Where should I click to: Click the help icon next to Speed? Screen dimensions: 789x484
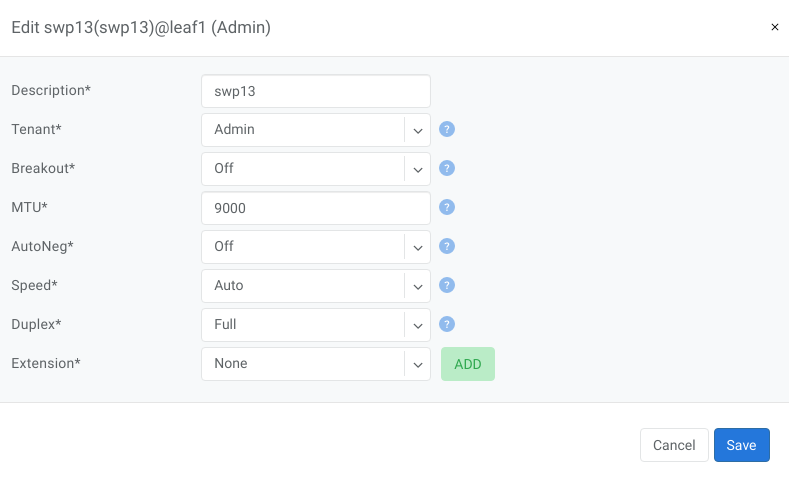click(x=448, y=285)
